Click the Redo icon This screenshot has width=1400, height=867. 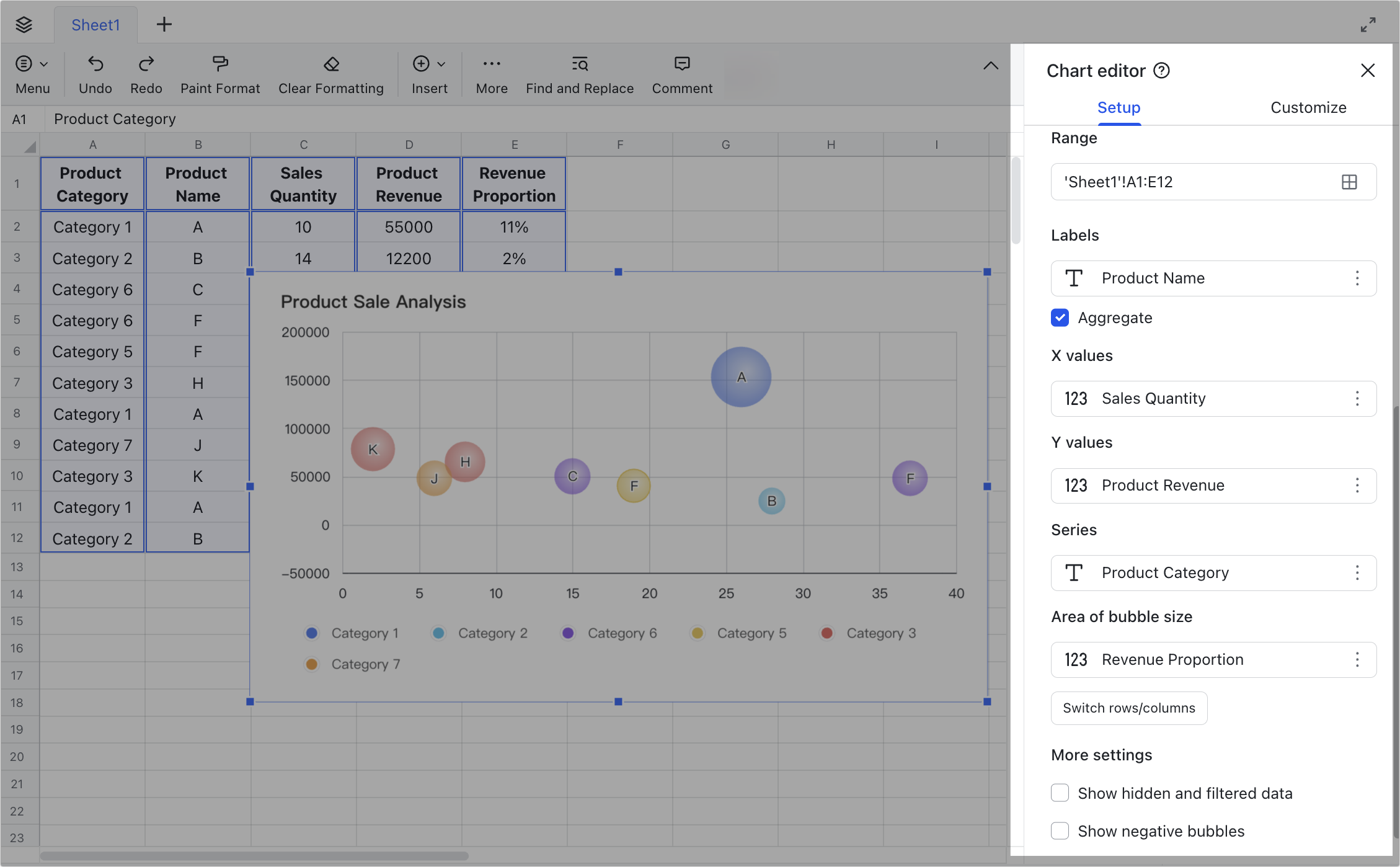pyautogui.click(x=146, y=64)
